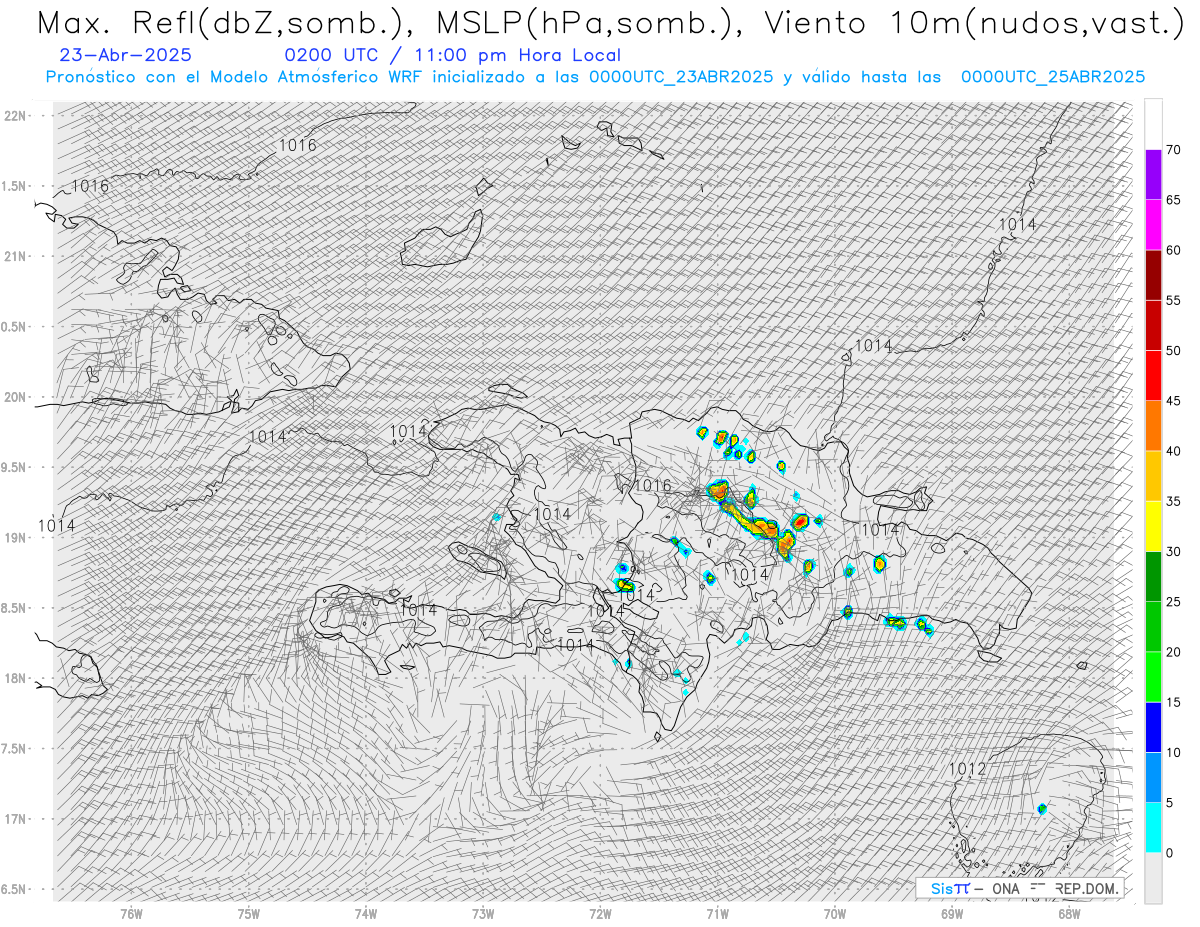Image resolution: width=1200 pixels, height=927 pixels.
Task: Click the cyan 0-5 dBZ colorbar band
Action: (1153, 827)
